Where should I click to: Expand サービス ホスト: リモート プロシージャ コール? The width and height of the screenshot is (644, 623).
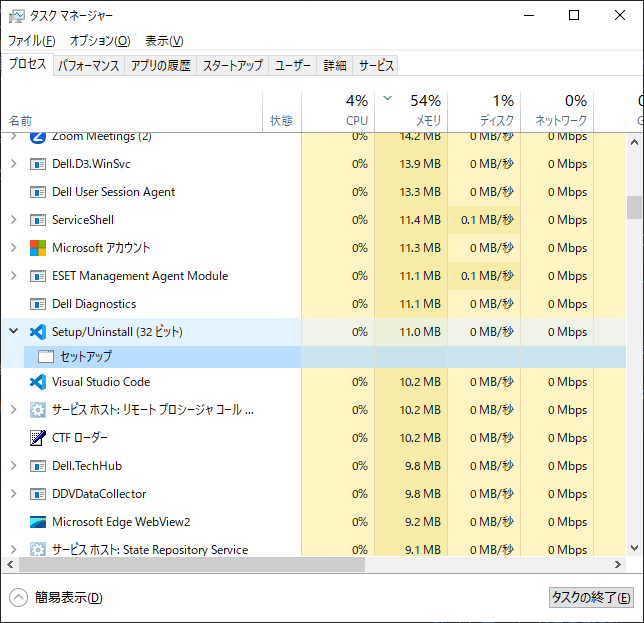[14, 409]
